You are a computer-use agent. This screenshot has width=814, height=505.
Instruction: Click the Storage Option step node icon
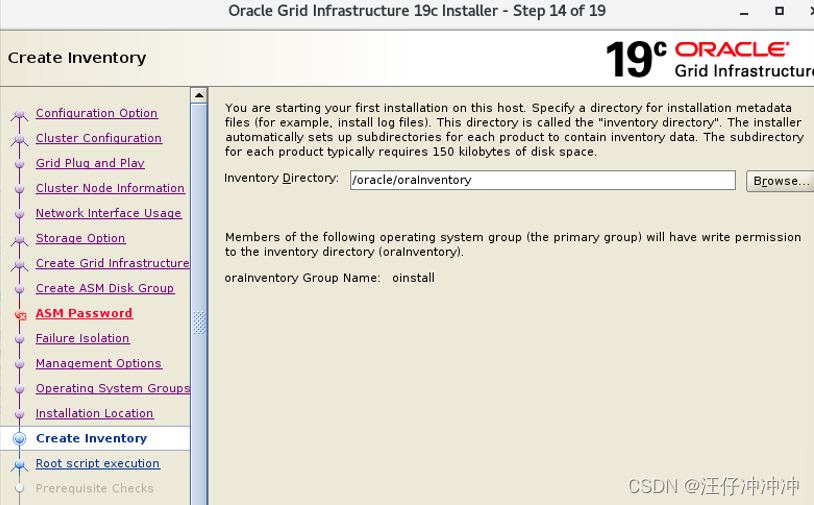click(19, 239)
